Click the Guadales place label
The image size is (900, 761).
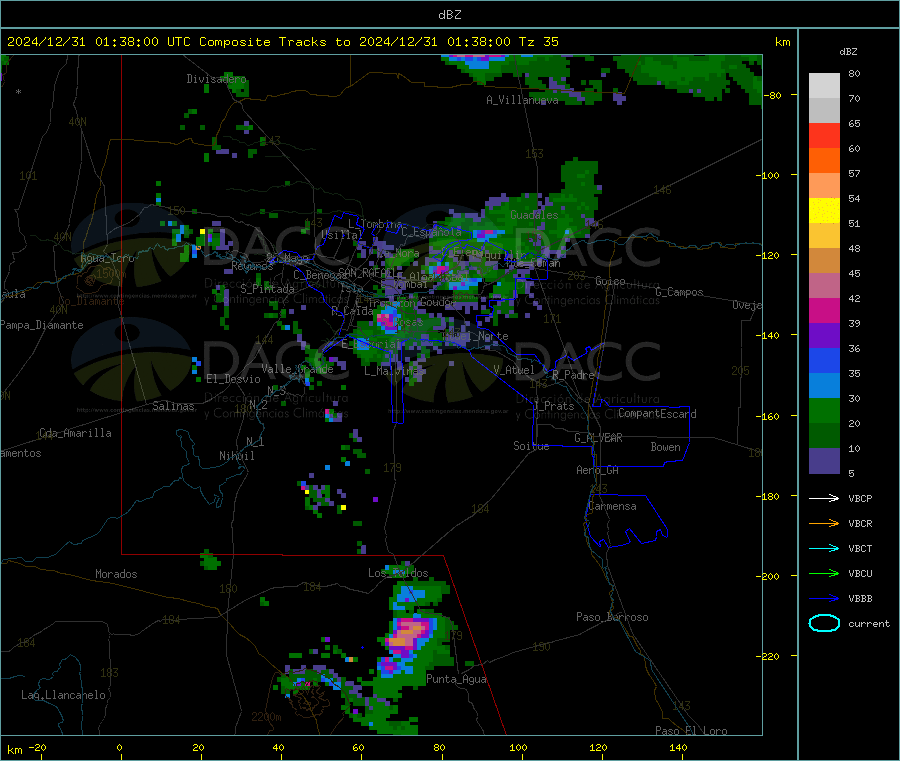(534, 215)
